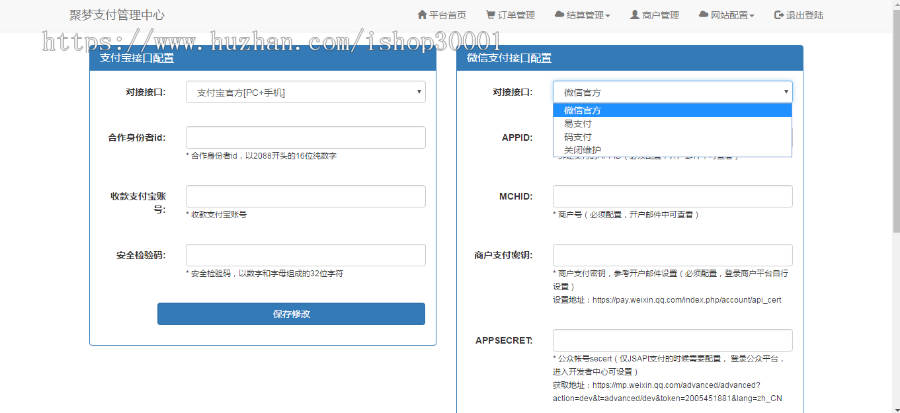Click the hint text about 2088开头的16位纯数字

[x=261, y=155]
